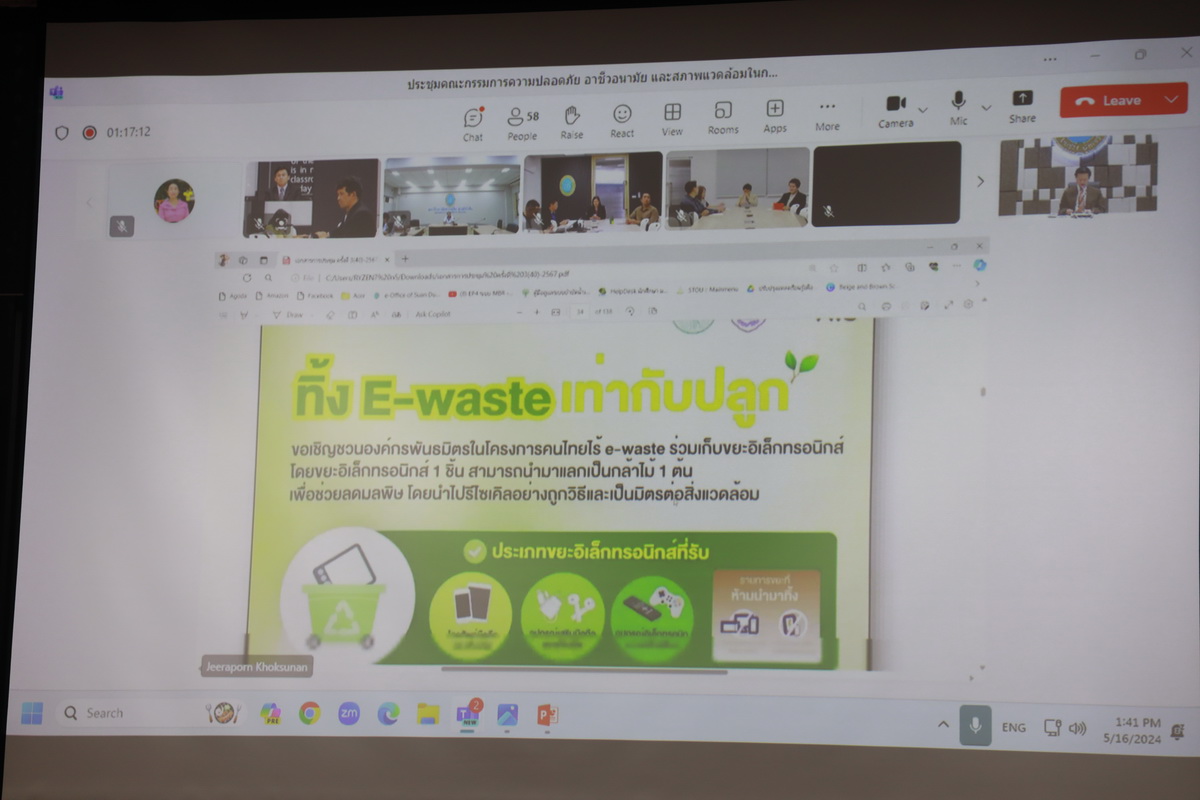Click the Jeeraporn Khoksunan presenter label
1200x800 pixels.
[x=256, y=666]
